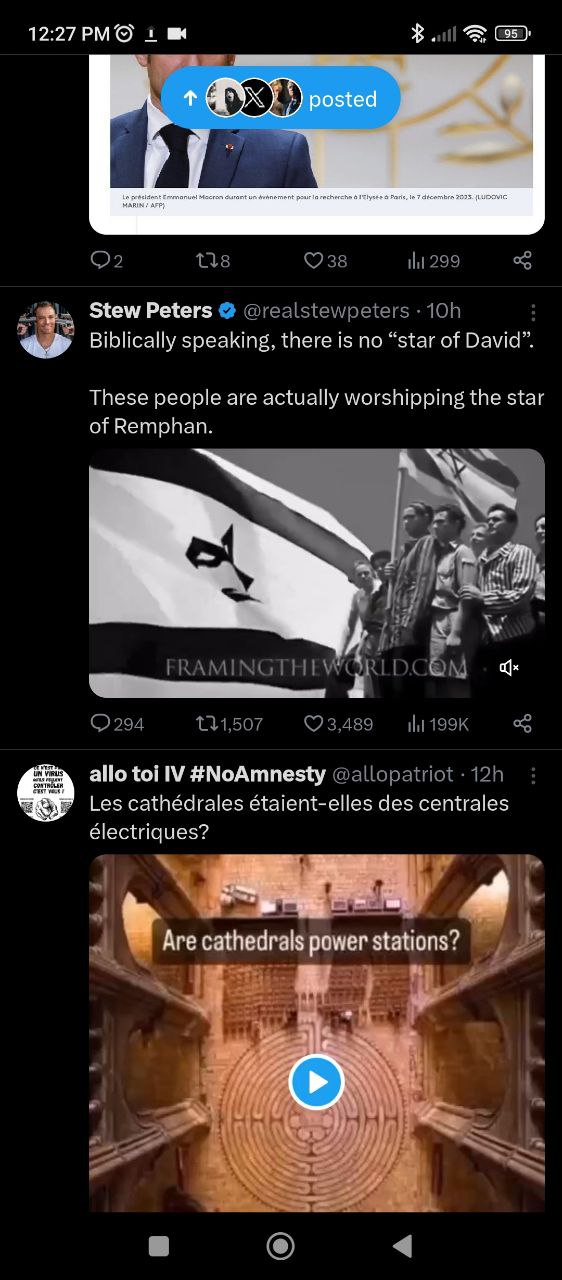Open Stew Peters profile picture
Screen dimensions: 562x1280
(46, 330)
